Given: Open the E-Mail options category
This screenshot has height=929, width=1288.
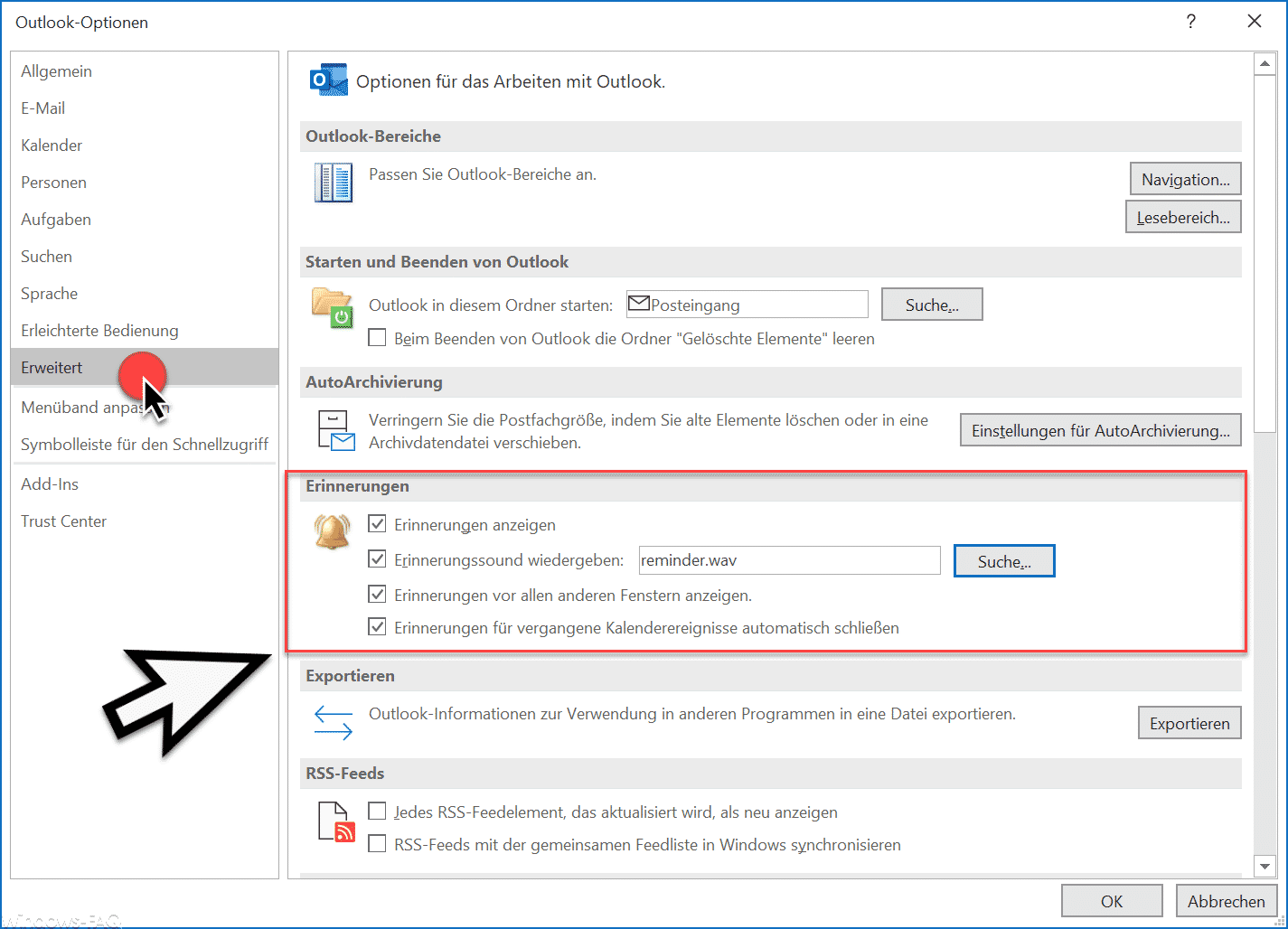Looking at the screenshot, I should tap(145, 108).
